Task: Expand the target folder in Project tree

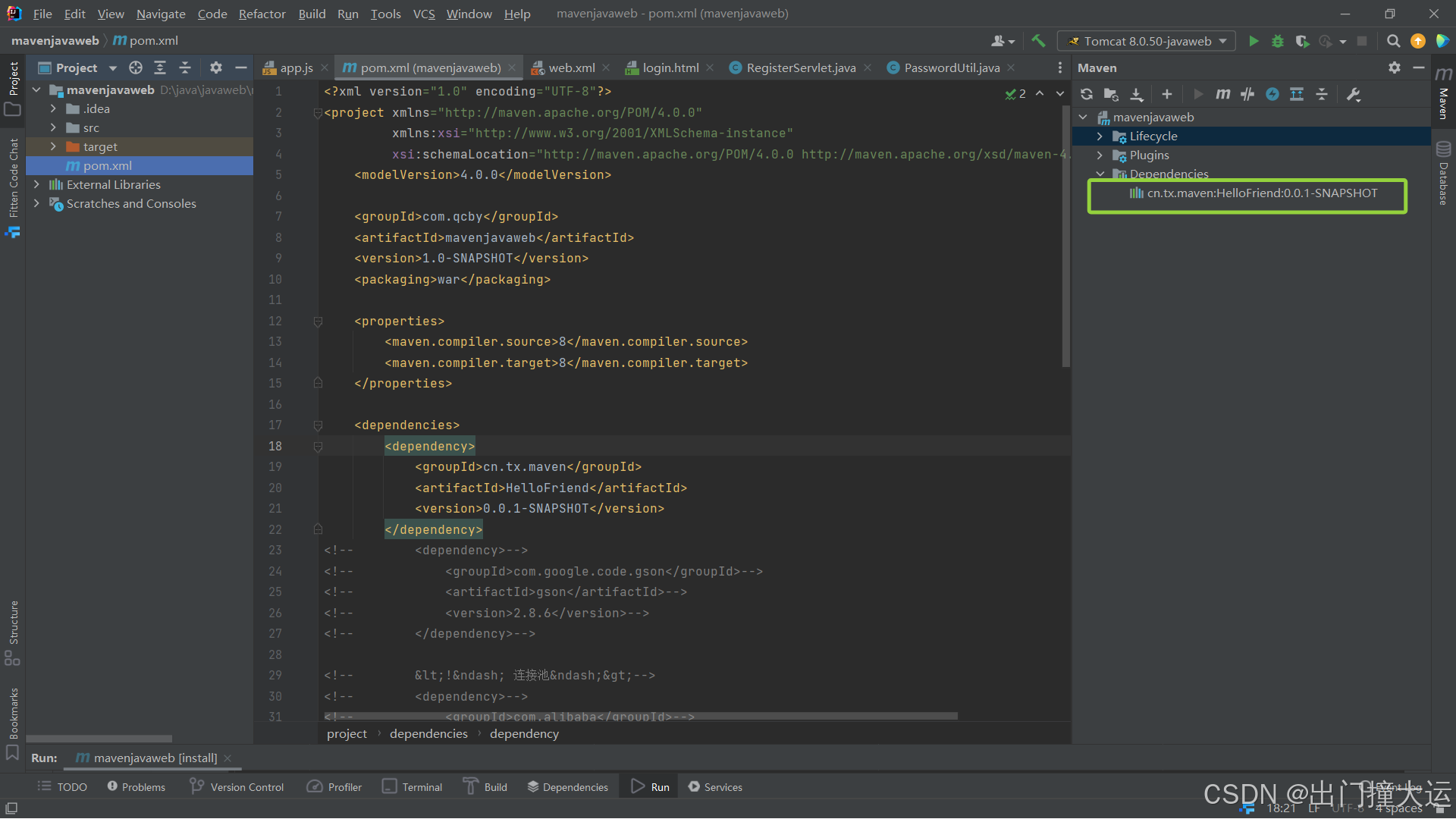Action: pyautogui.click(x=53, y=146)
